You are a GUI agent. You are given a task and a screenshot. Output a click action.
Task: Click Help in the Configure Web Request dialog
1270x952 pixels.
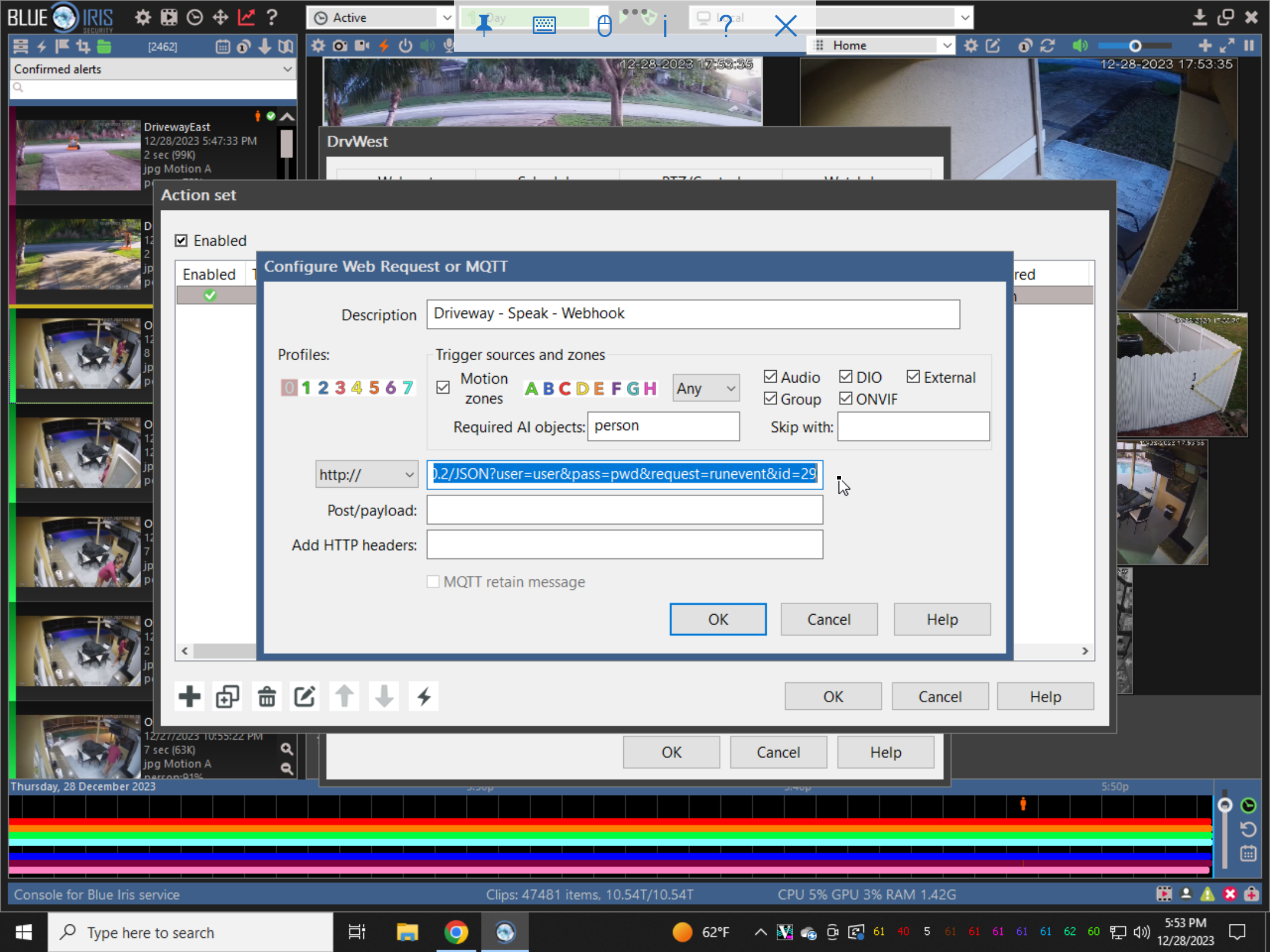942,619
